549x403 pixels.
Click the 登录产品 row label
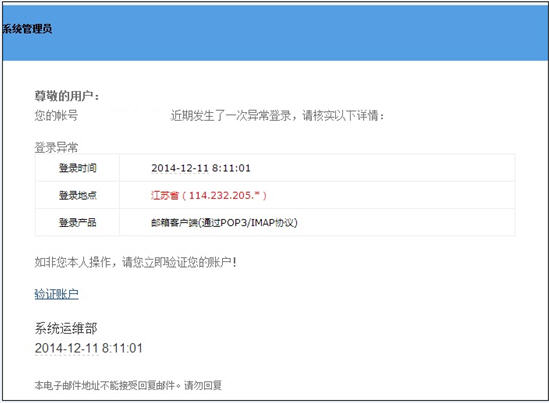click(x=77, y=222)
